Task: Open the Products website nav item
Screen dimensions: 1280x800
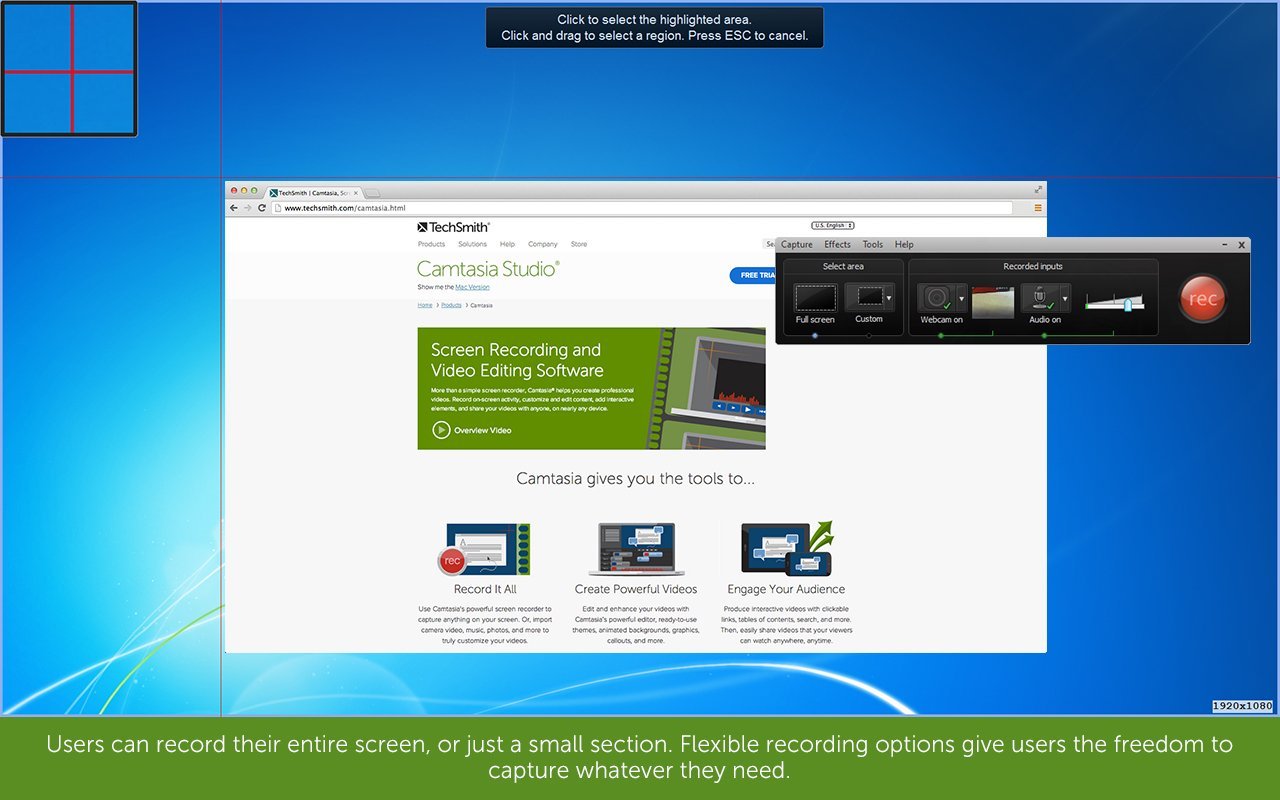Action: [431, 244]
